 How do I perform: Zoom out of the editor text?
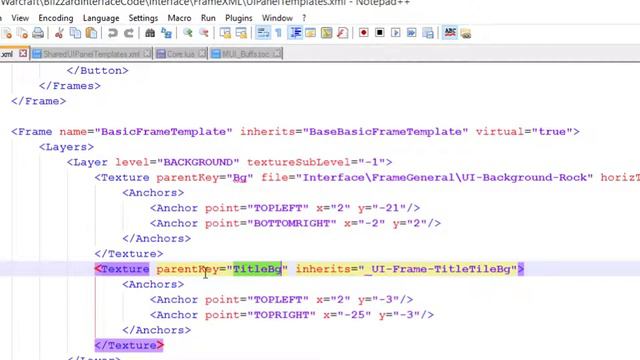(x=203, y=33)
